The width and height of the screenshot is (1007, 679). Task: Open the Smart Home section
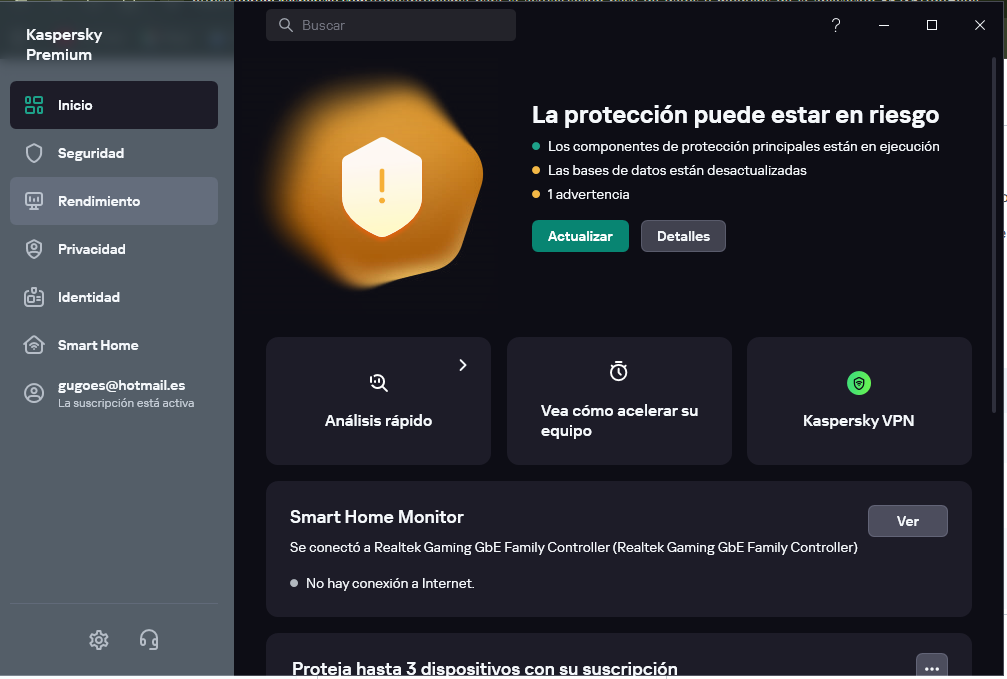[114, 345]
